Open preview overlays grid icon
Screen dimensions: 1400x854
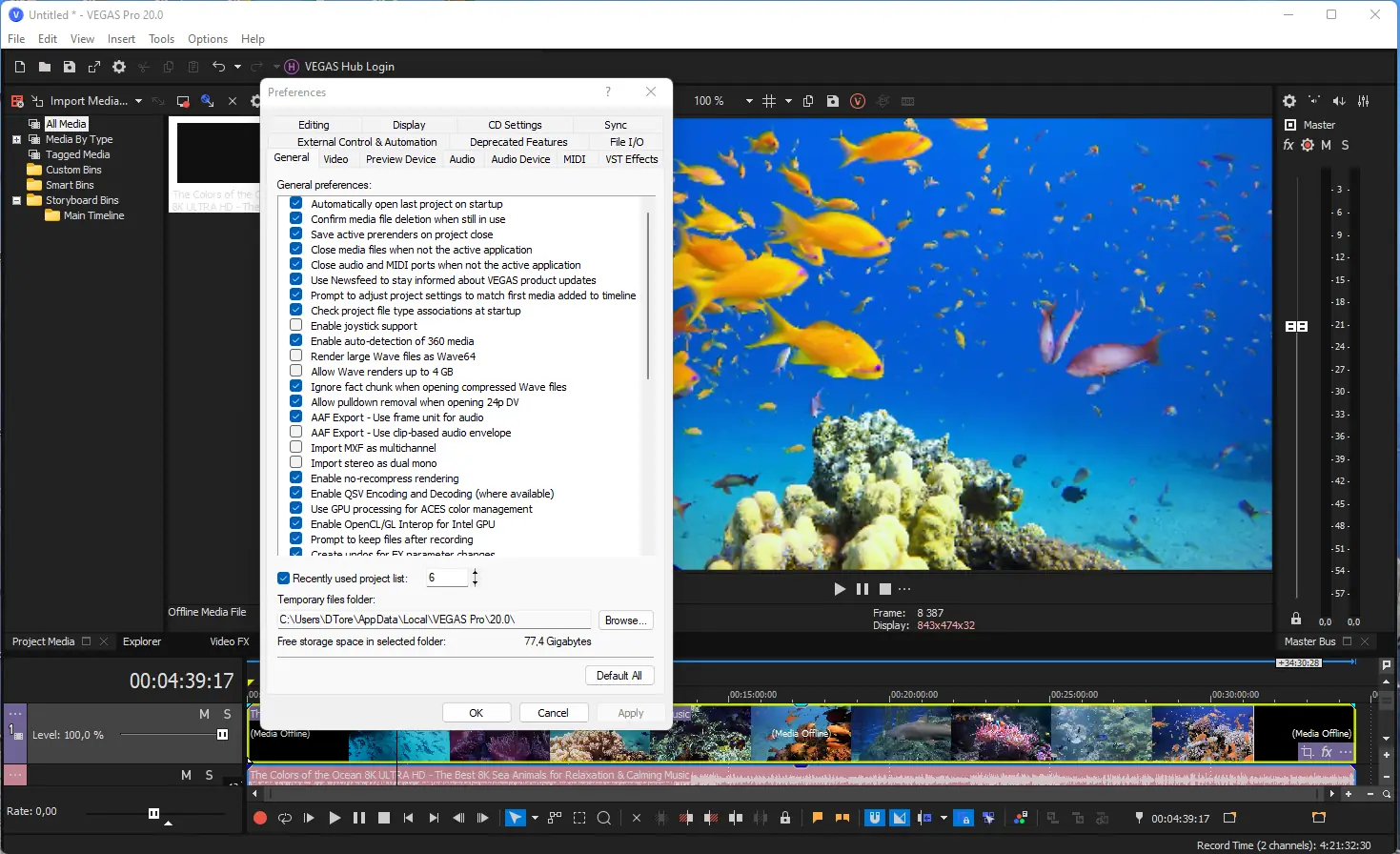click(x=769, y=101)
